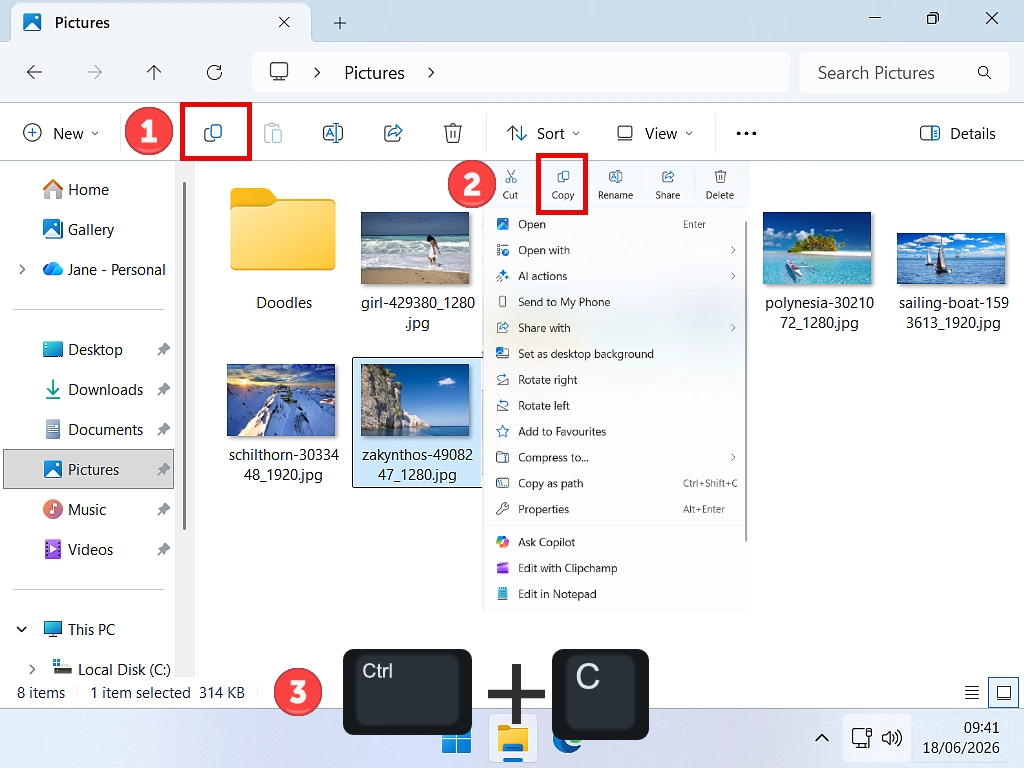Expand the Compress to... submenu
Screen dimensions: 1024x768
[733, 457]
